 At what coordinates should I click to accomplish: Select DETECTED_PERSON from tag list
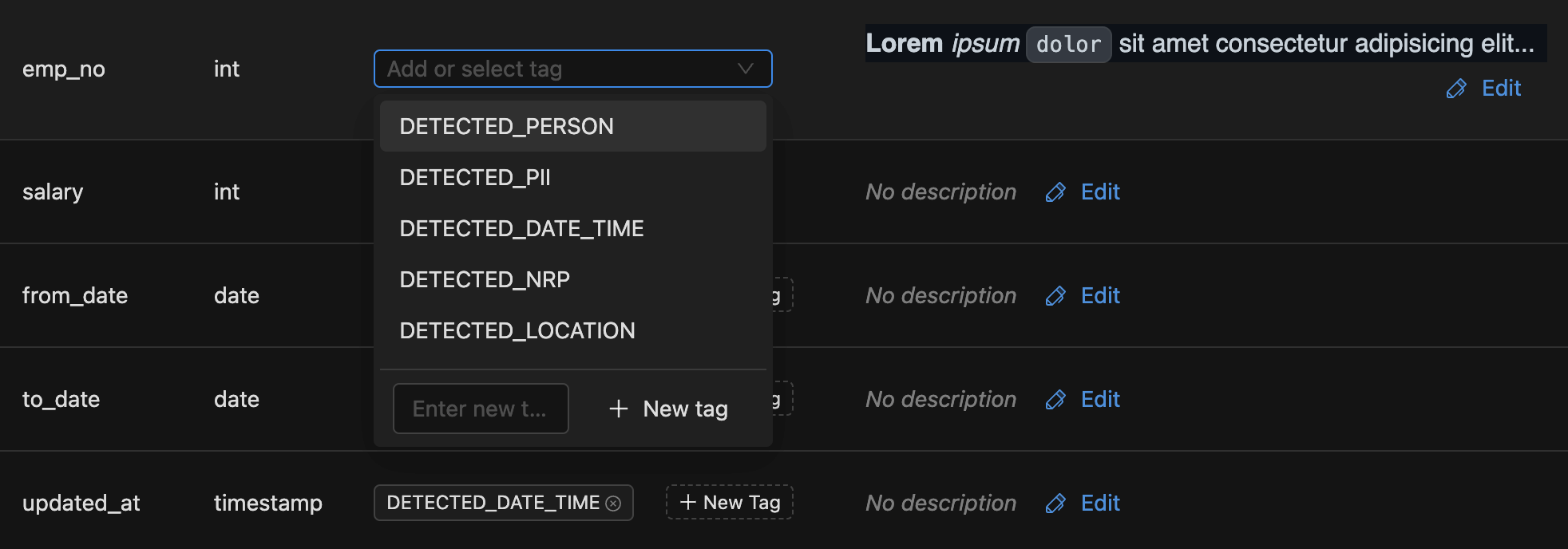pyautogui.click(x=572, y=126)
